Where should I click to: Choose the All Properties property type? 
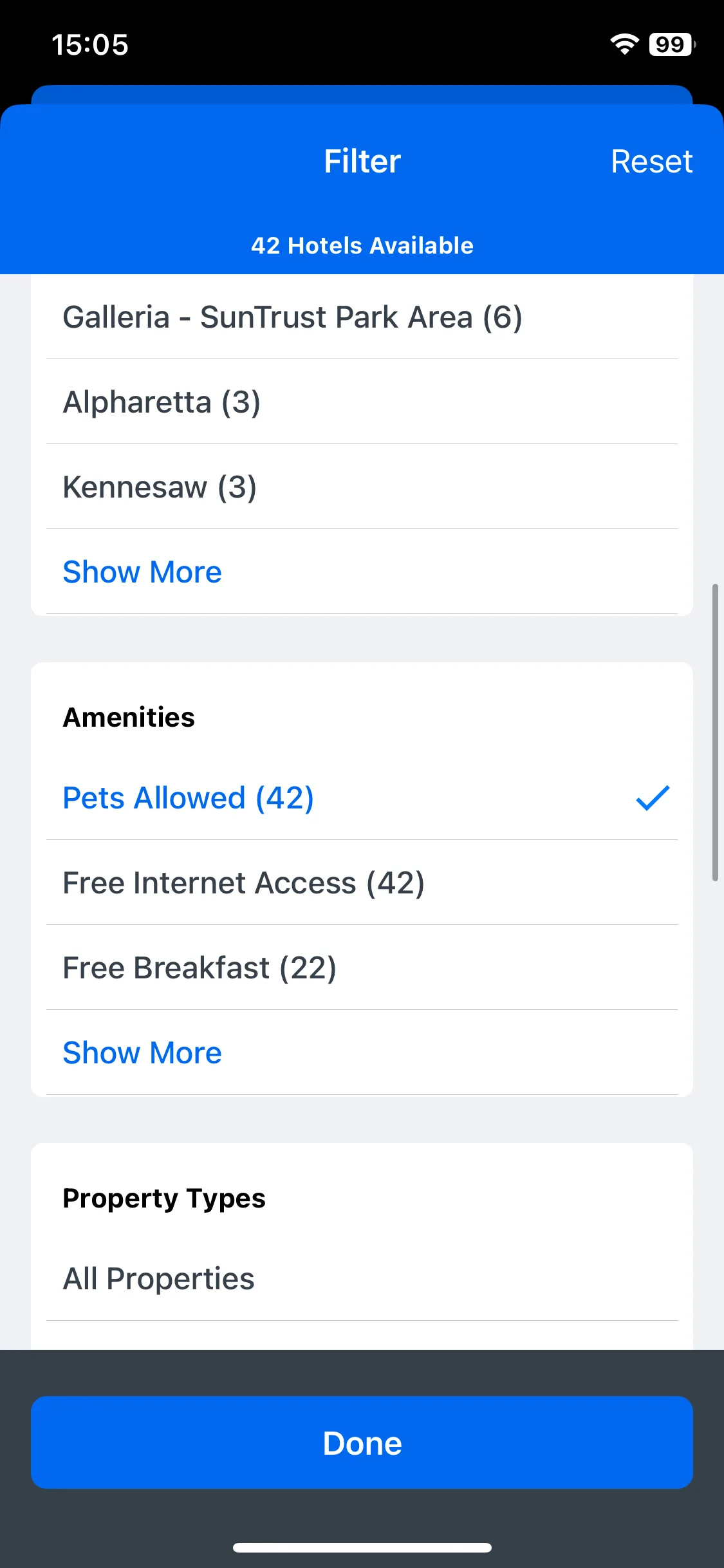point(362,1278)
